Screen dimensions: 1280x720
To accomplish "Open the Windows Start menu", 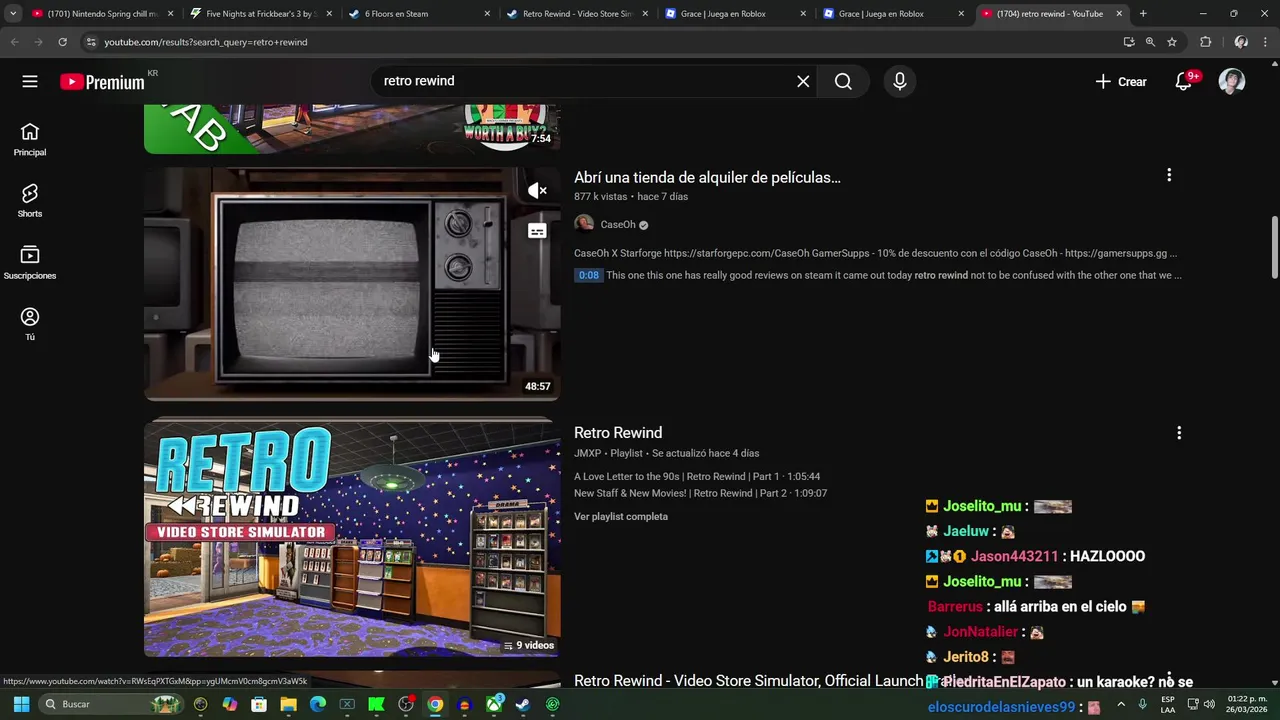I will (x=21, y=704).
